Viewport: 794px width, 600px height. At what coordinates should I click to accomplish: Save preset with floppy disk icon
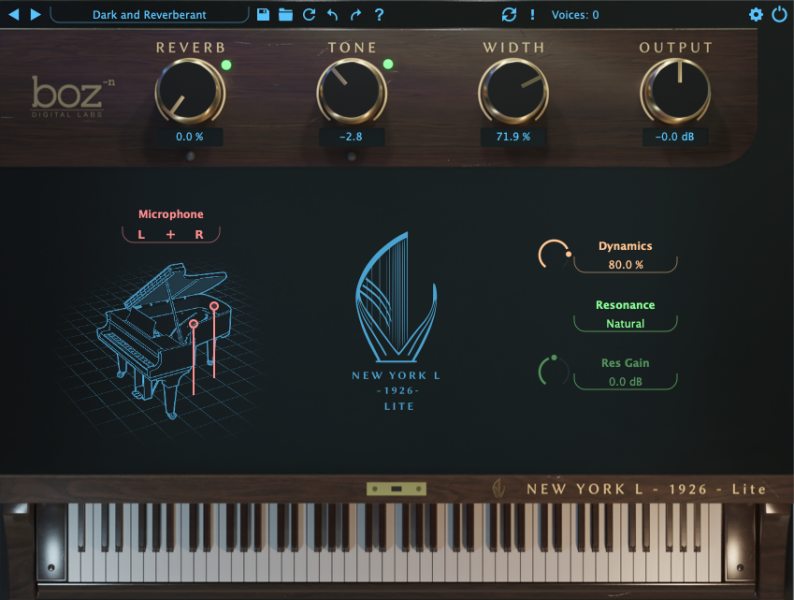[263, 14]
